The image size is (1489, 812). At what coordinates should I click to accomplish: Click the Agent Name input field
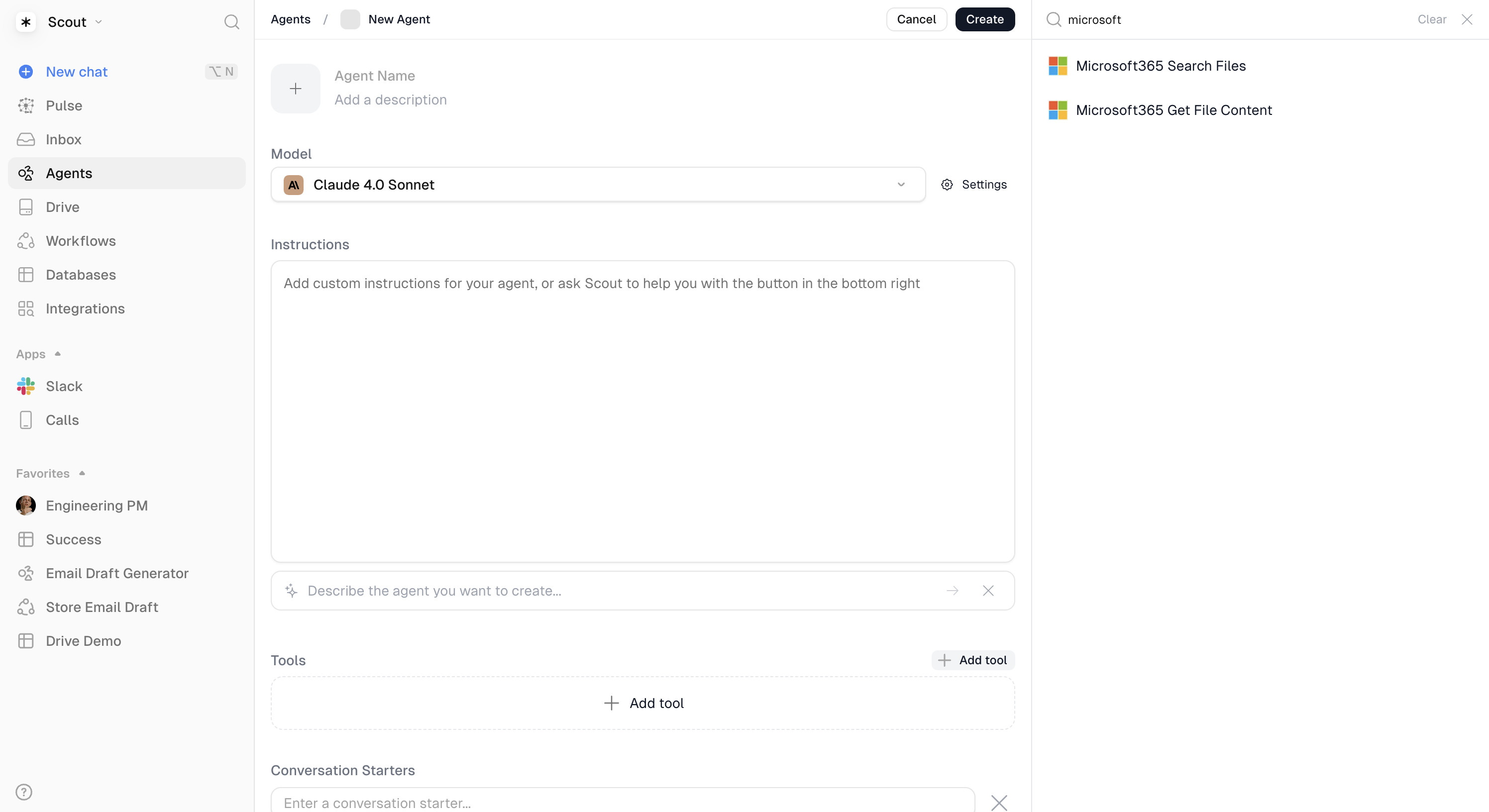pos(375,76)
